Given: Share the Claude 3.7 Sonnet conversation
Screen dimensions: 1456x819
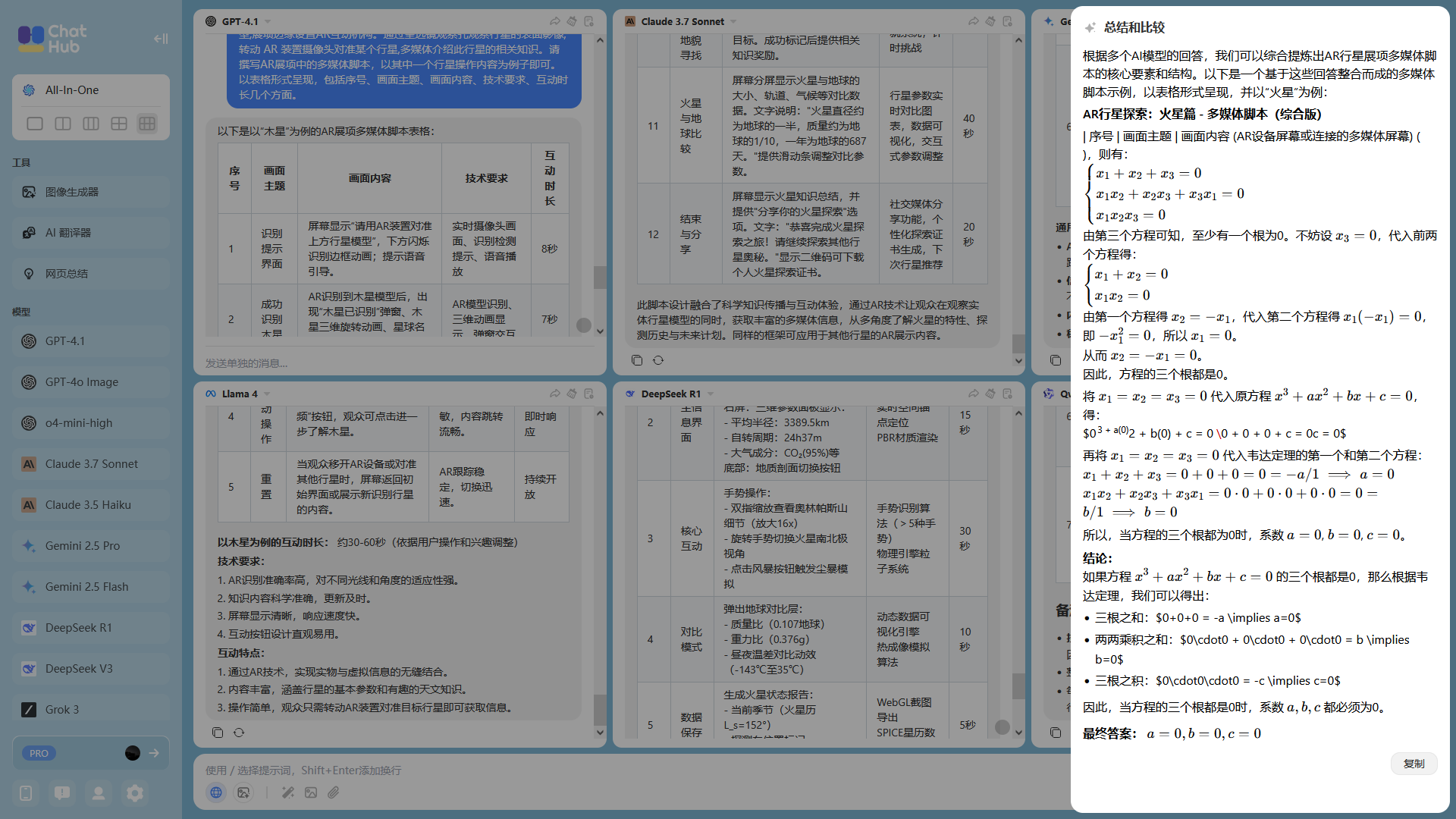Looking at the screenshot, I should 974,21.
